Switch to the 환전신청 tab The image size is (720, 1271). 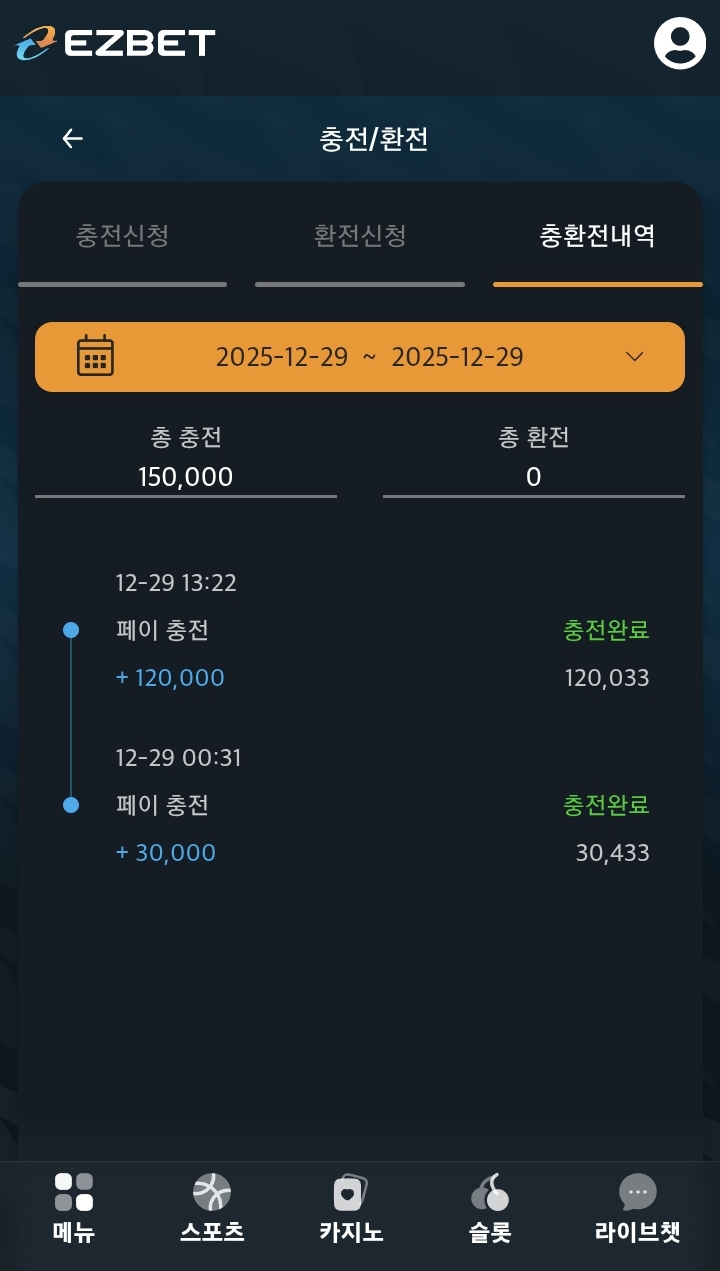coord(360,236)
